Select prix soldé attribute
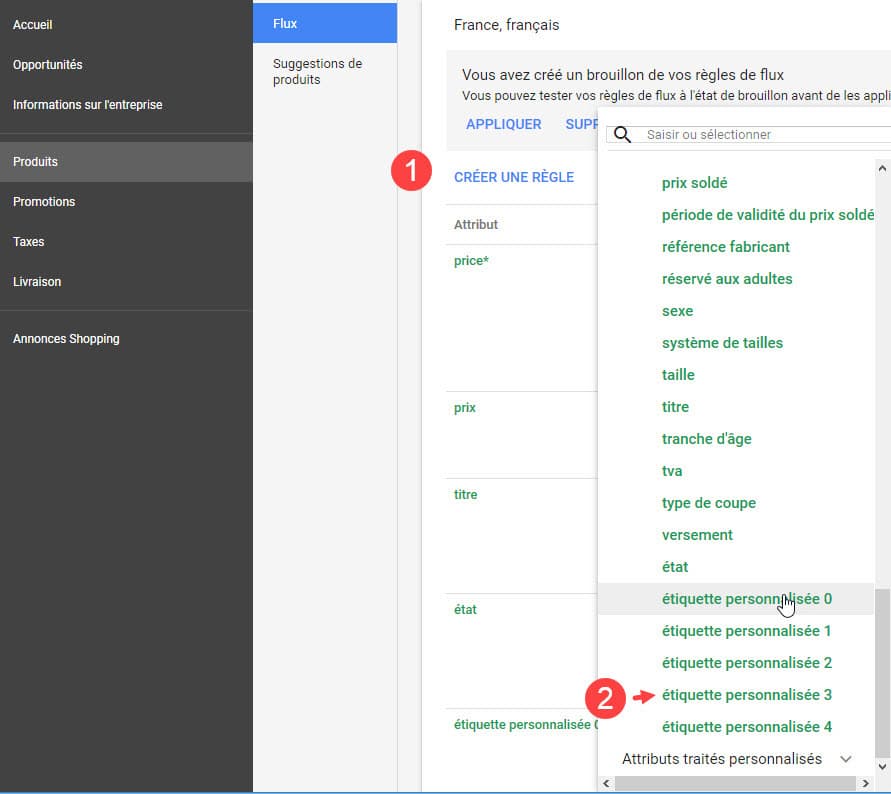The image size is (891, 794). click(694, 183)
